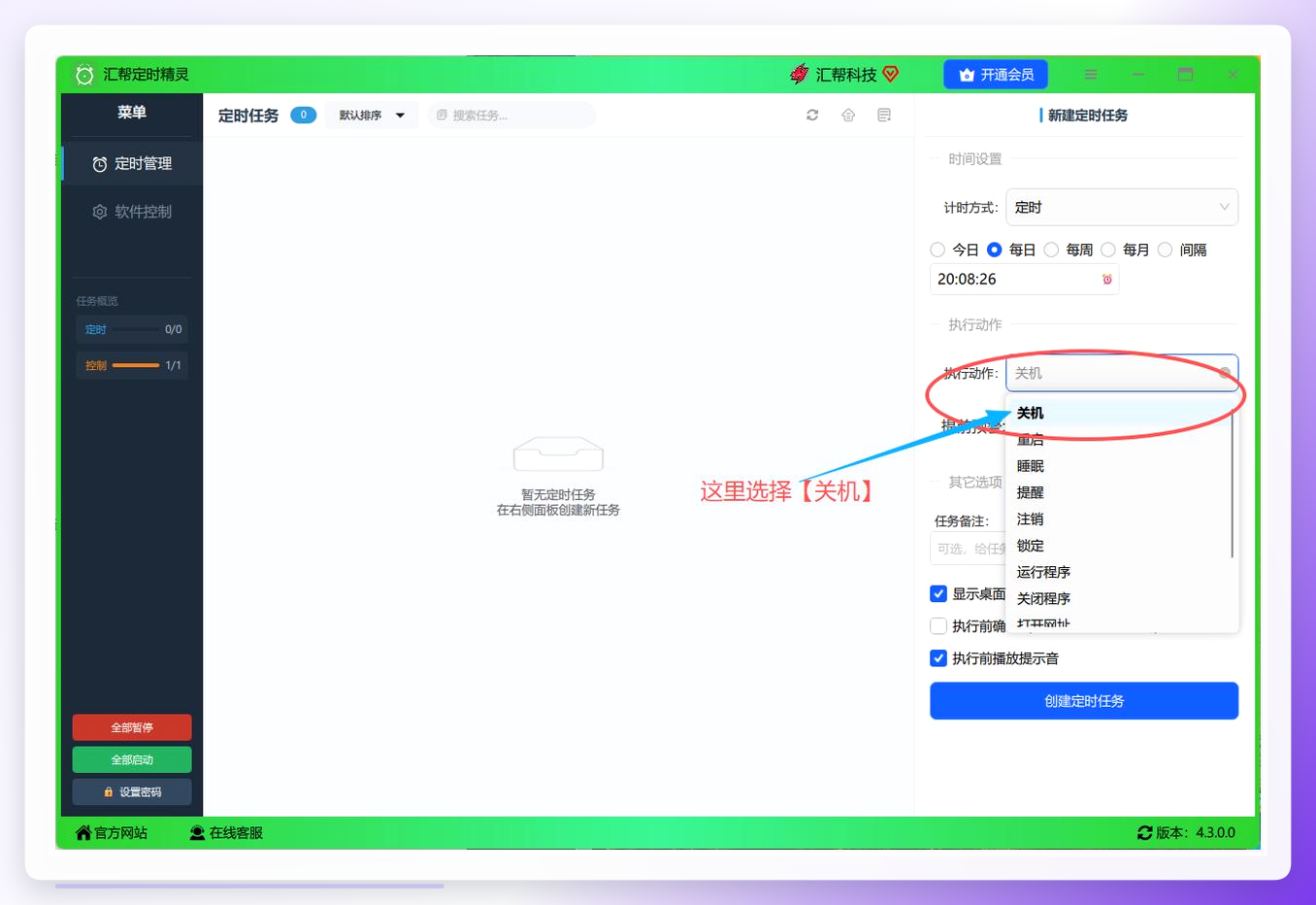This screenshot has width=1316, height=905.
Task: Click the red heart shield icon
Action: click(891, 74)
